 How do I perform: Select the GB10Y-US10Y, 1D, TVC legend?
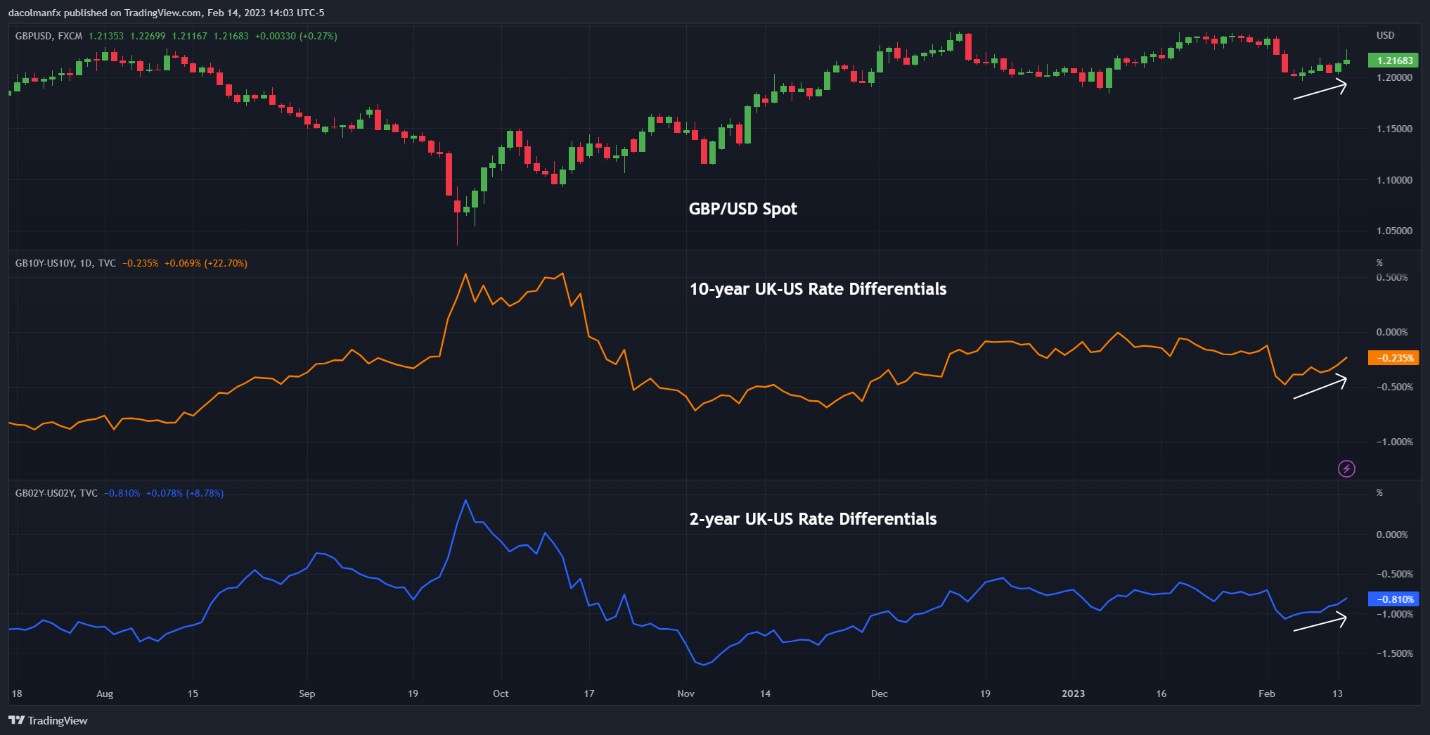click(64, 263)
